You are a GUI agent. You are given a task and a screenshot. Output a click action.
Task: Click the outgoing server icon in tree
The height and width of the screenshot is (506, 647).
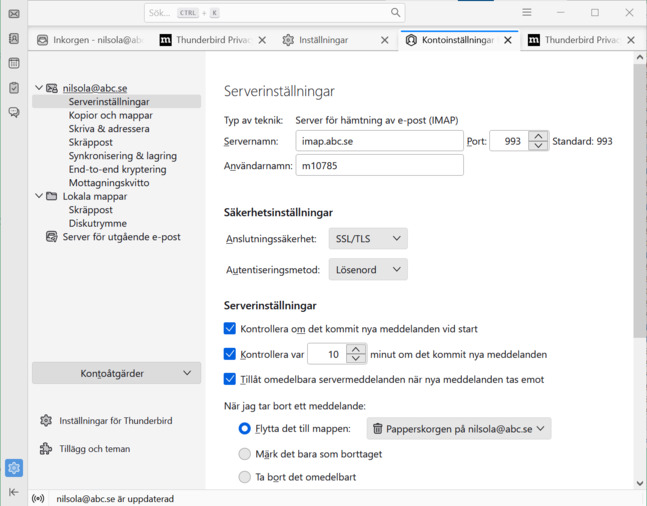[52, 237]
